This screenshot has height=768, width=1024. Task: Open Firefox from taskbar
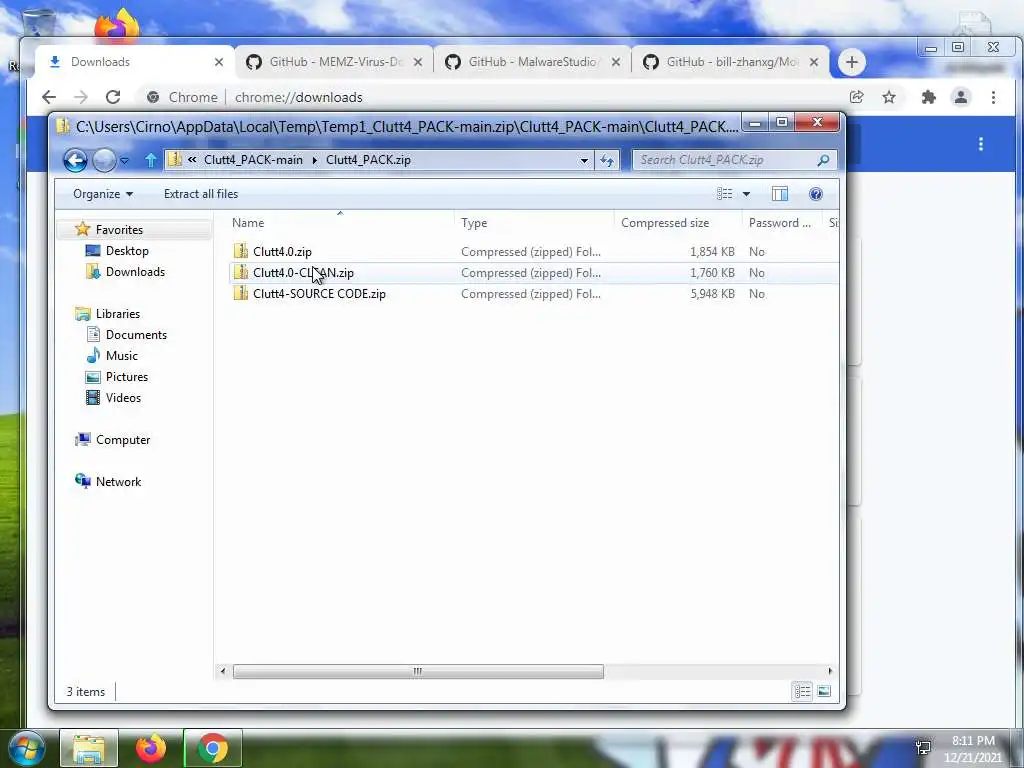click(x=151, y=749)
